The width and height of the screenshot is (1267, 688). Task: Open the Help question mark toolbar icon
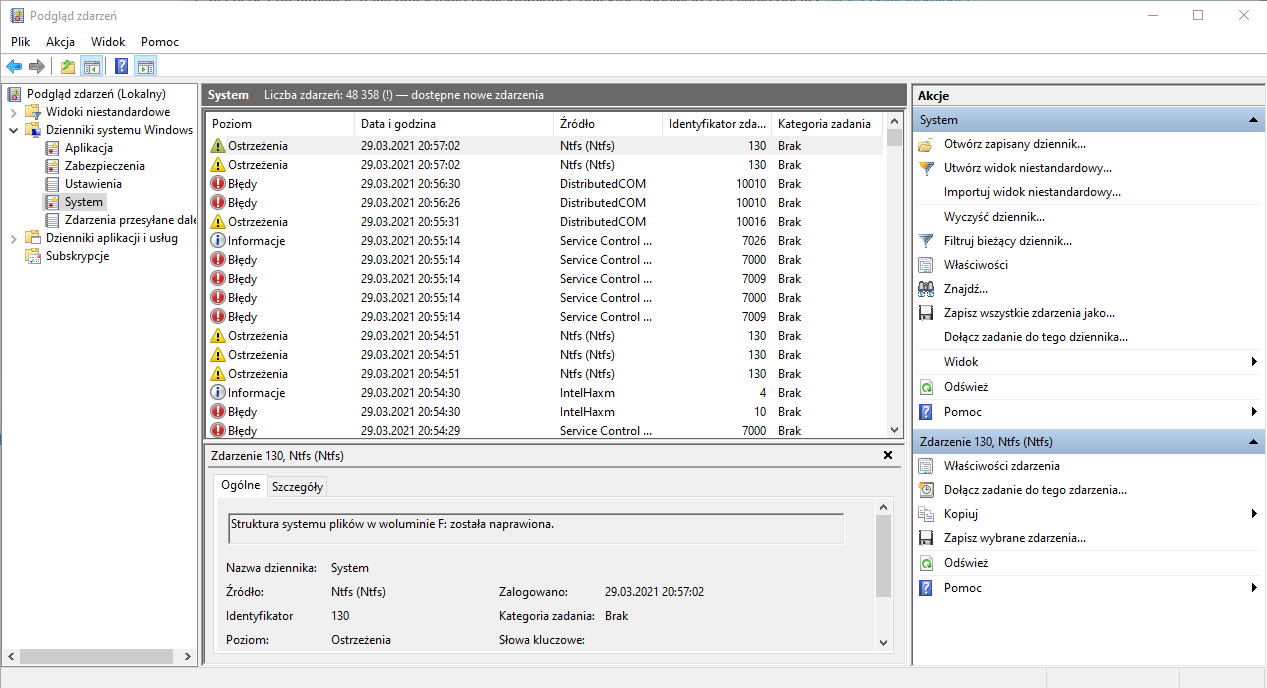[121, 67]
